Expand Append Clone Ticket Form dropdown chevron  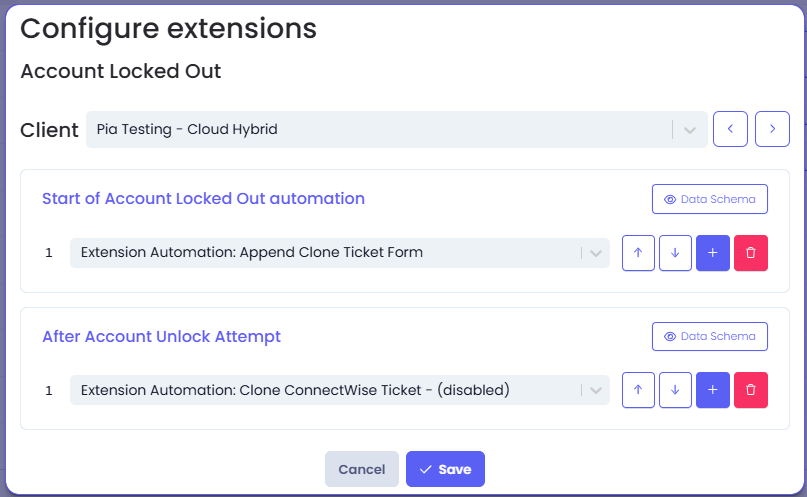pyautogui.click(x=595, y=253)
